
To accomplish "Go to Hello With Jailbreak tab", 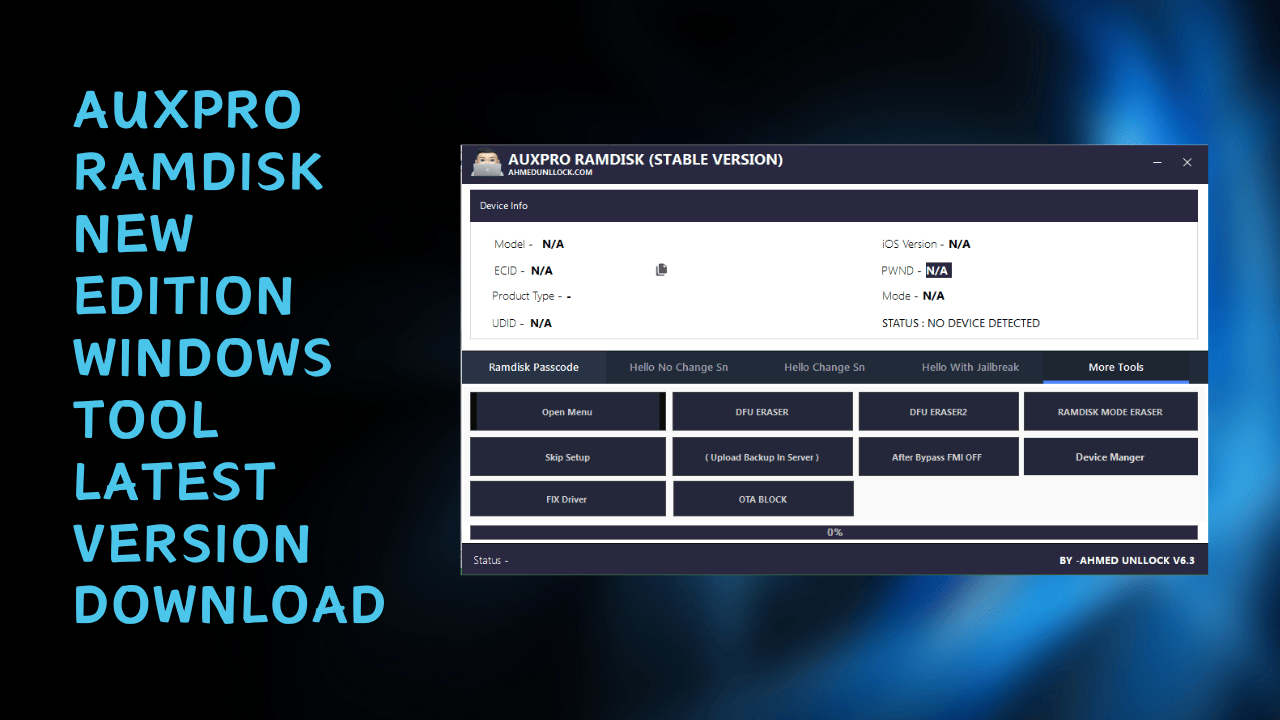I will [x=970, y=367].
